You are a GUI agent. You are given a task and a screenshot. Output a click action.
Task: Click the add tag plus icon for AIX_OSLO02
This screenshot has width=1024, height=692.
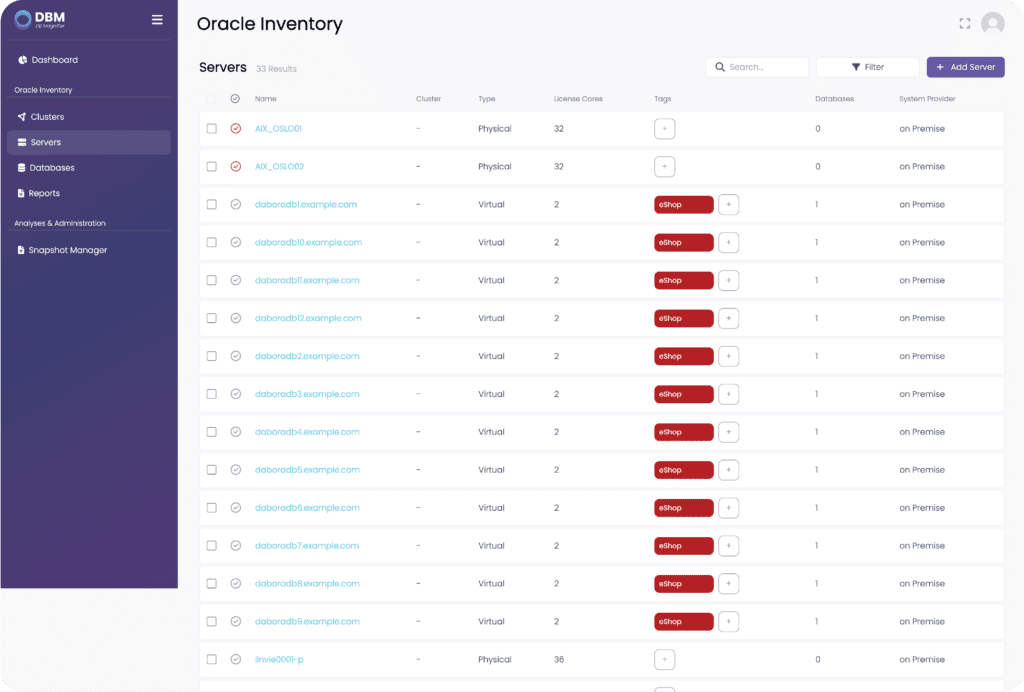pos(665,167)
